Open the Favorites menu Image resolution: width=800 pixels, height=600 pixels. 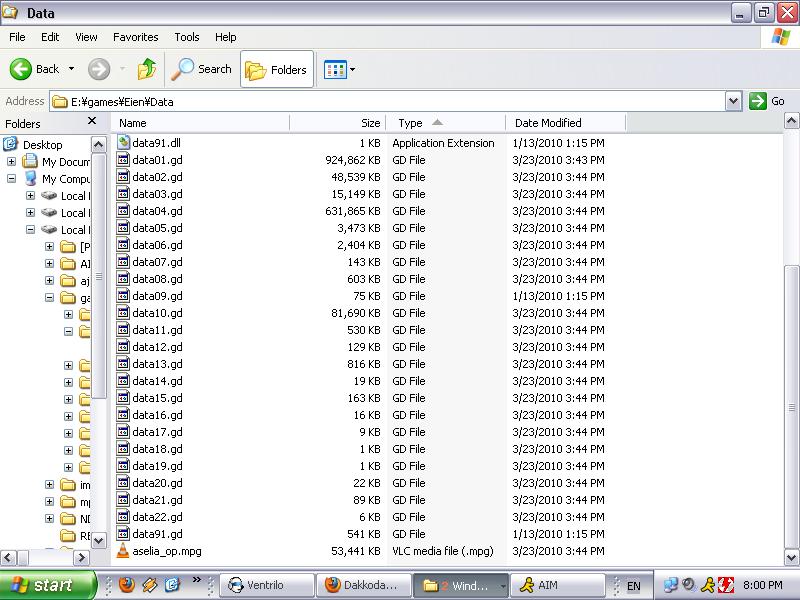click(x=136, y=37)
